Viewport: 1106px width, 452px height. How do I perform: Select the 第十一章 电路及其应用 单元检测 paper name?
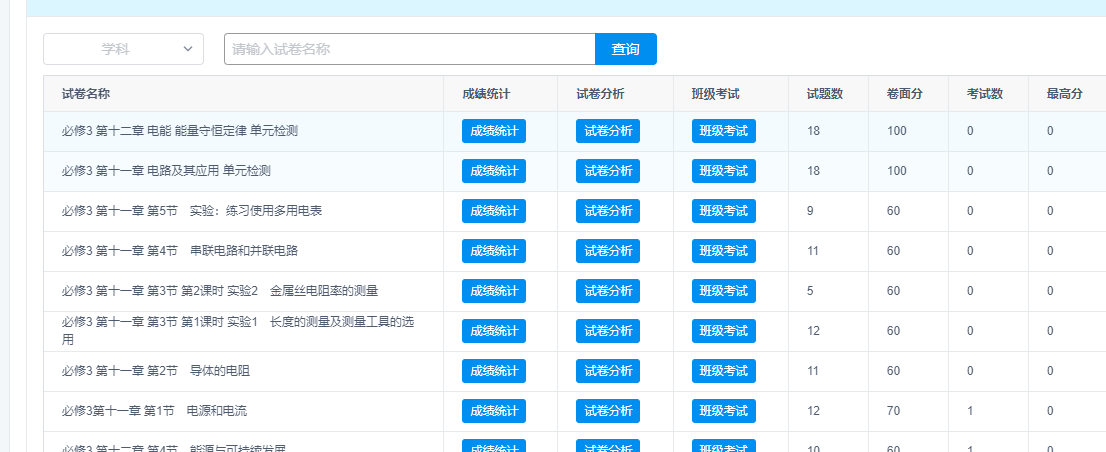point(166,171)
